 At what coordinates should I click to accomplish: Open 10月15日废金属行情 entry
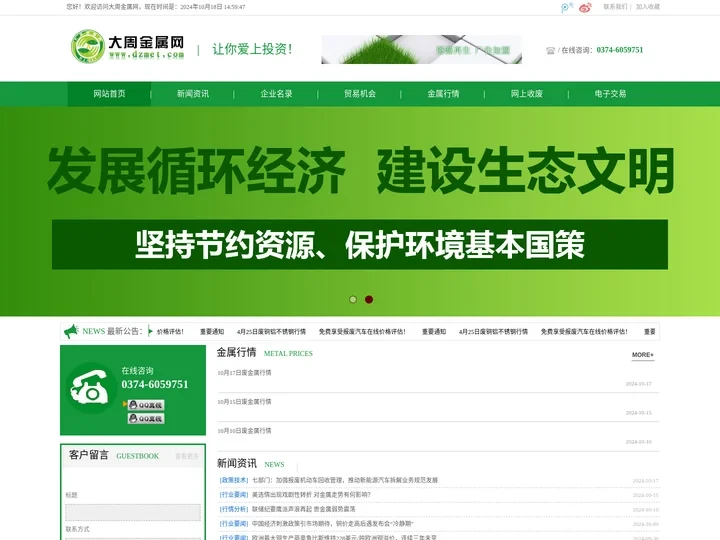click(x=244, y=402)
